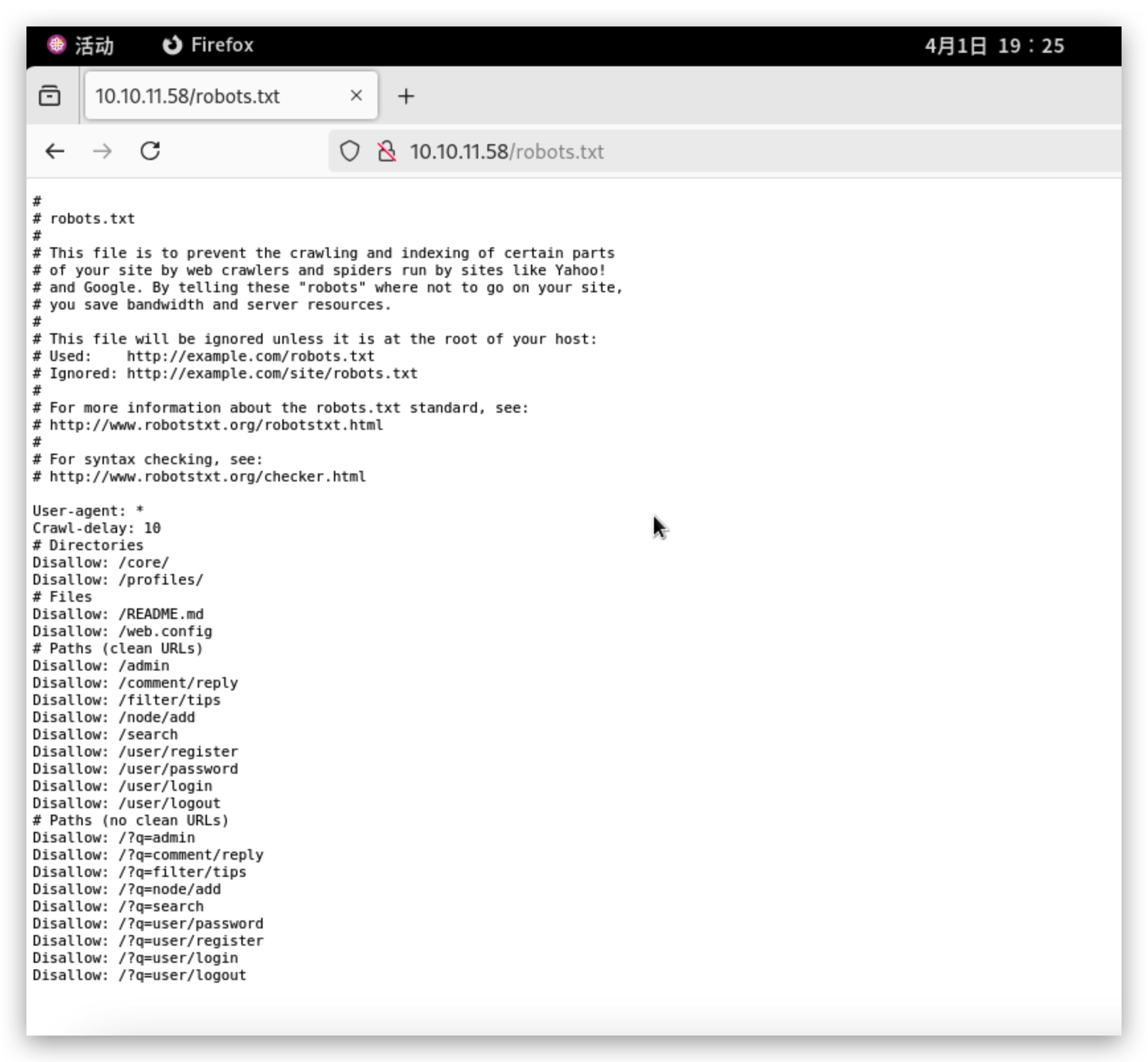1148x1062 pixels.
Task: Open the tracking protection shield panel
Action: [x=349, y=151]
